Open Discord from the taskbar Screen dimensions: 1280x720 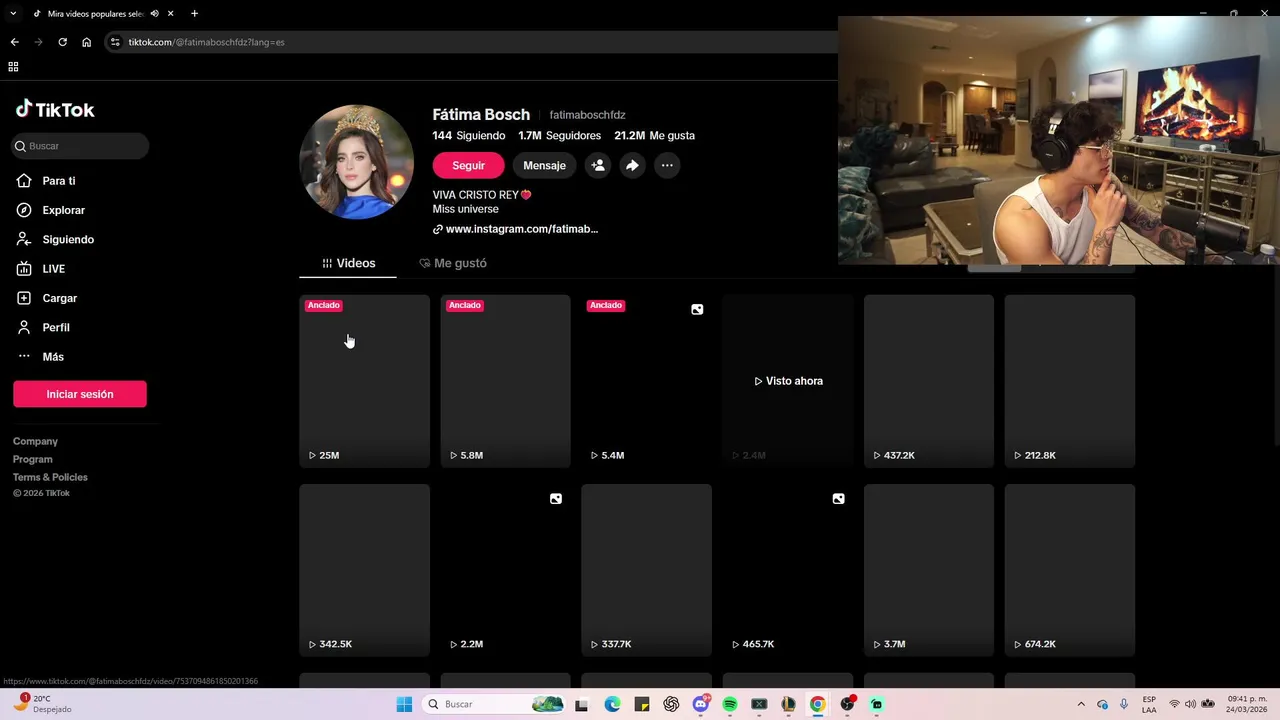click(701, 704)
